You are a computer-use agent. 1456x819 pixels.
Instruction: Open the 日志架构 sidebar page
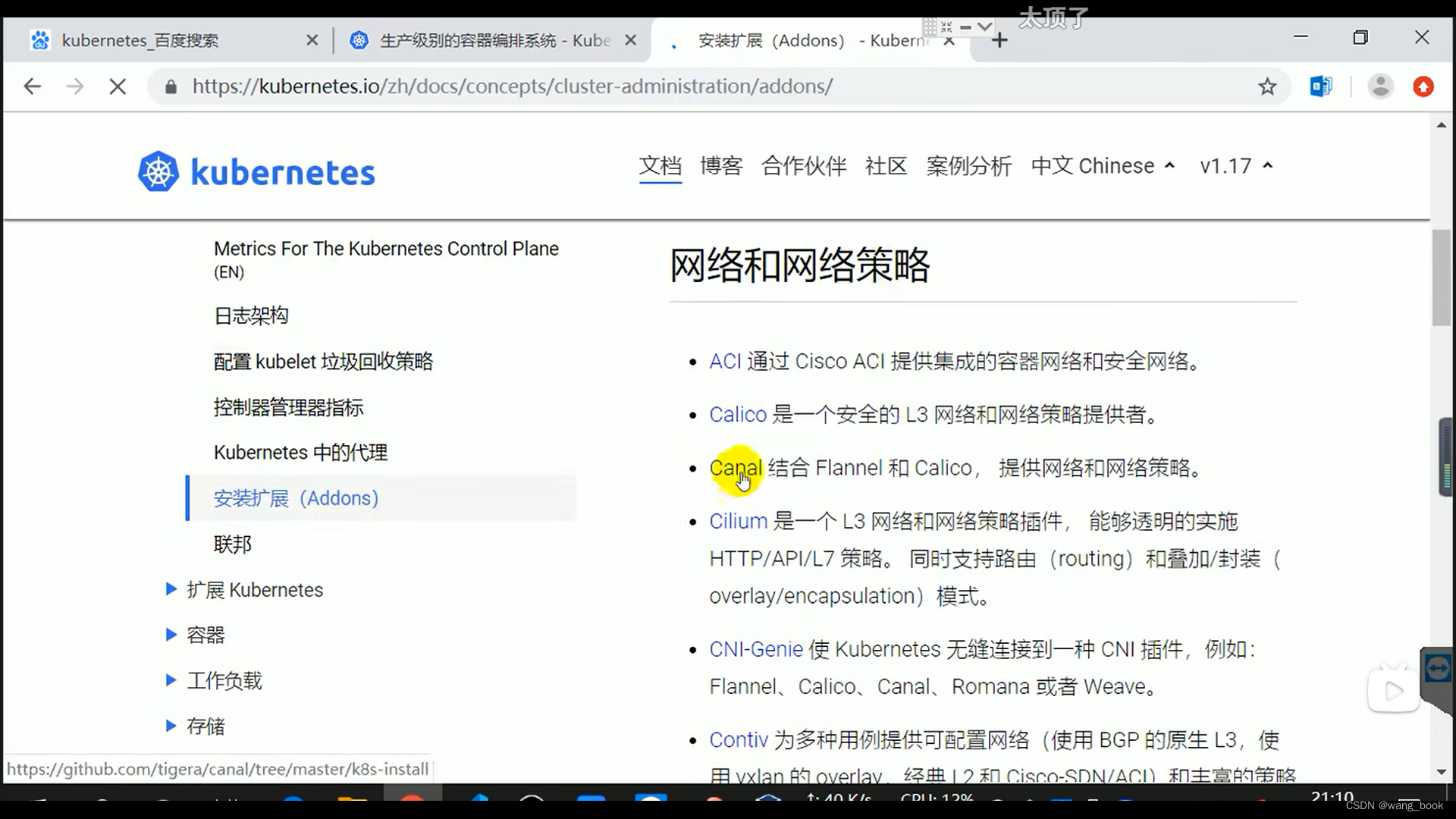[251, 315]
